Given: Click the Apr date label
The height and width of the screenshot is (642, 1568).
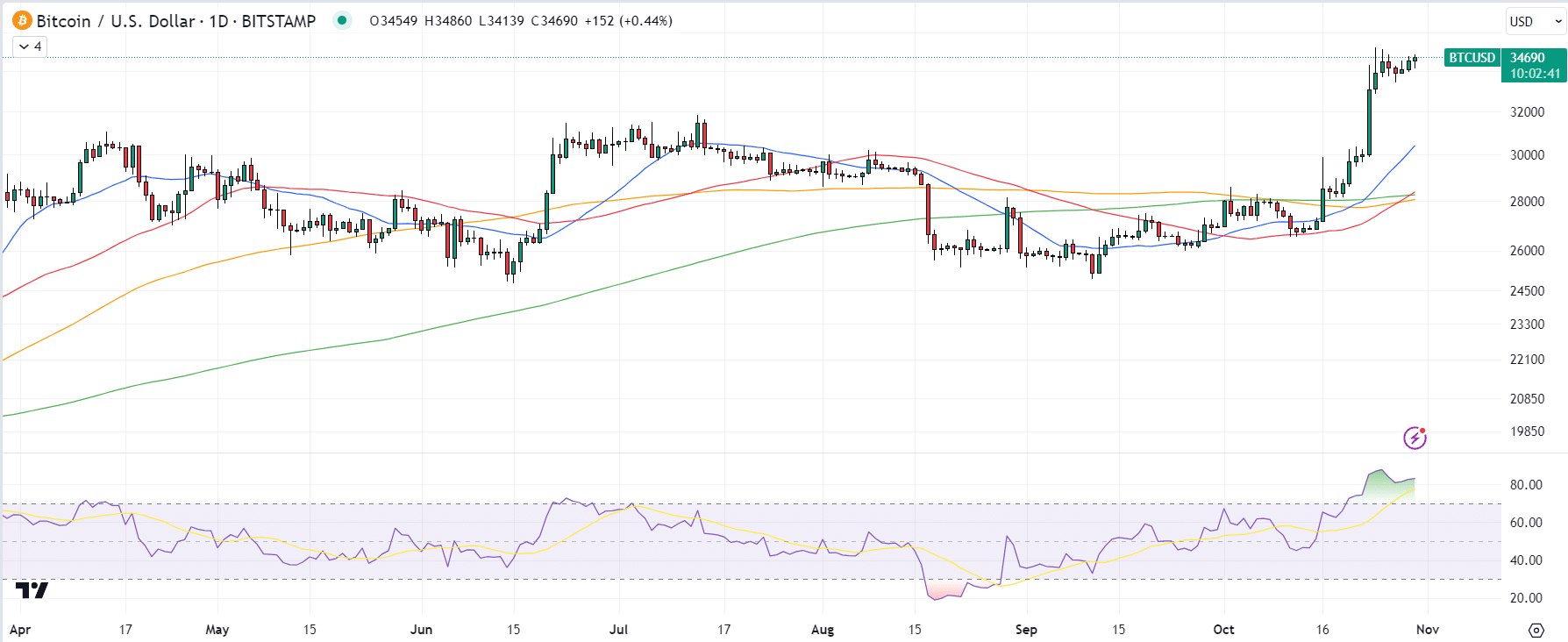Looking at the screenshot, I should coord(20,630).
